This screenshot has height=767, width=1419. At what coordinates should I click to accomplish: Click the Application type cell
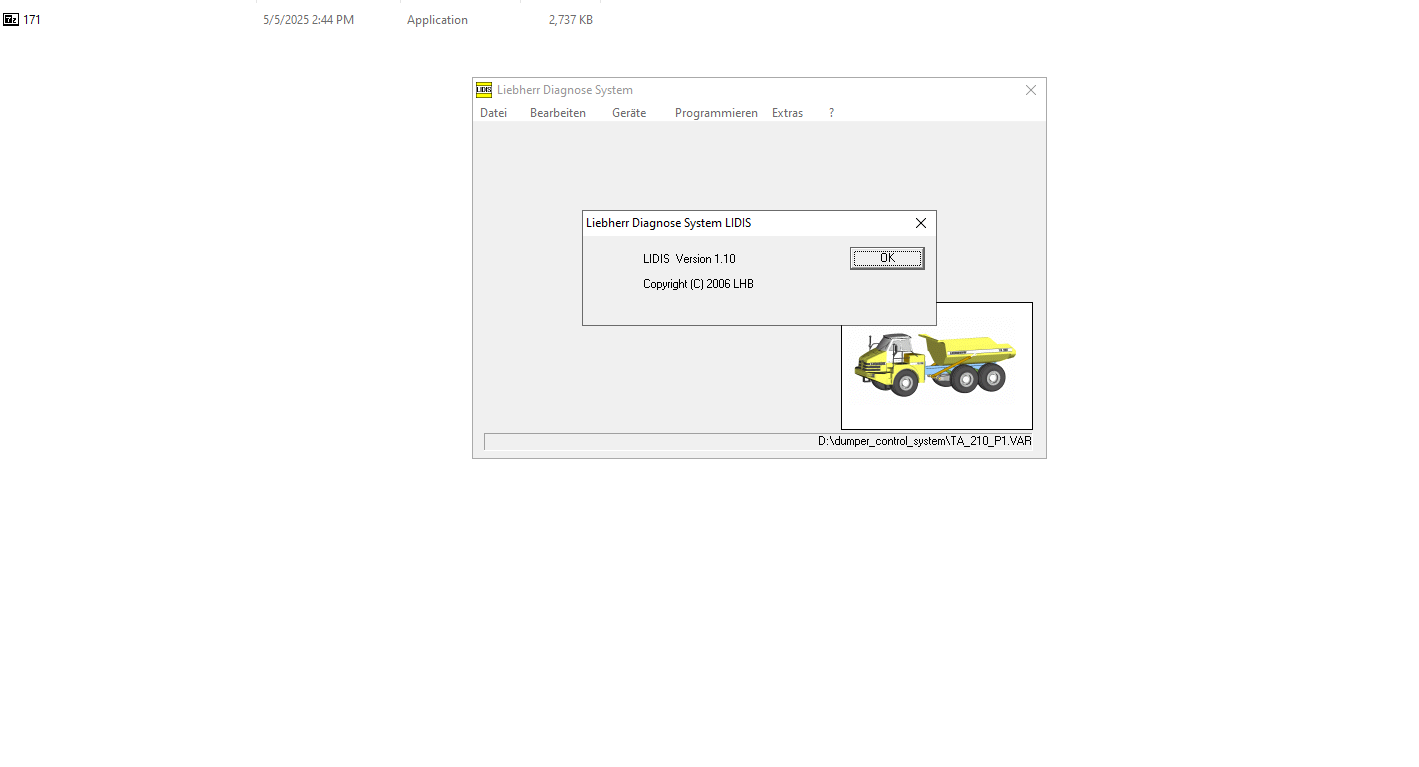(x=437, y=20)
